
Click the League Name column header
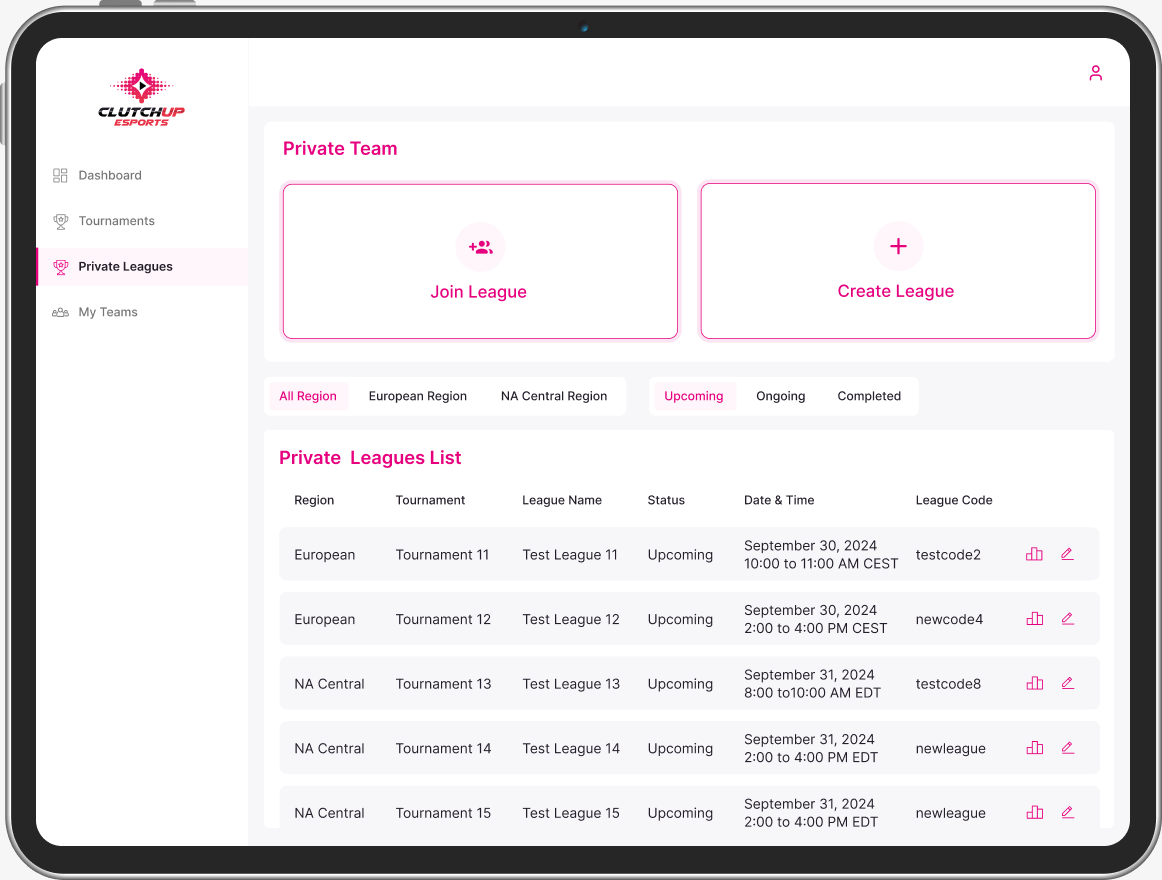562,500
